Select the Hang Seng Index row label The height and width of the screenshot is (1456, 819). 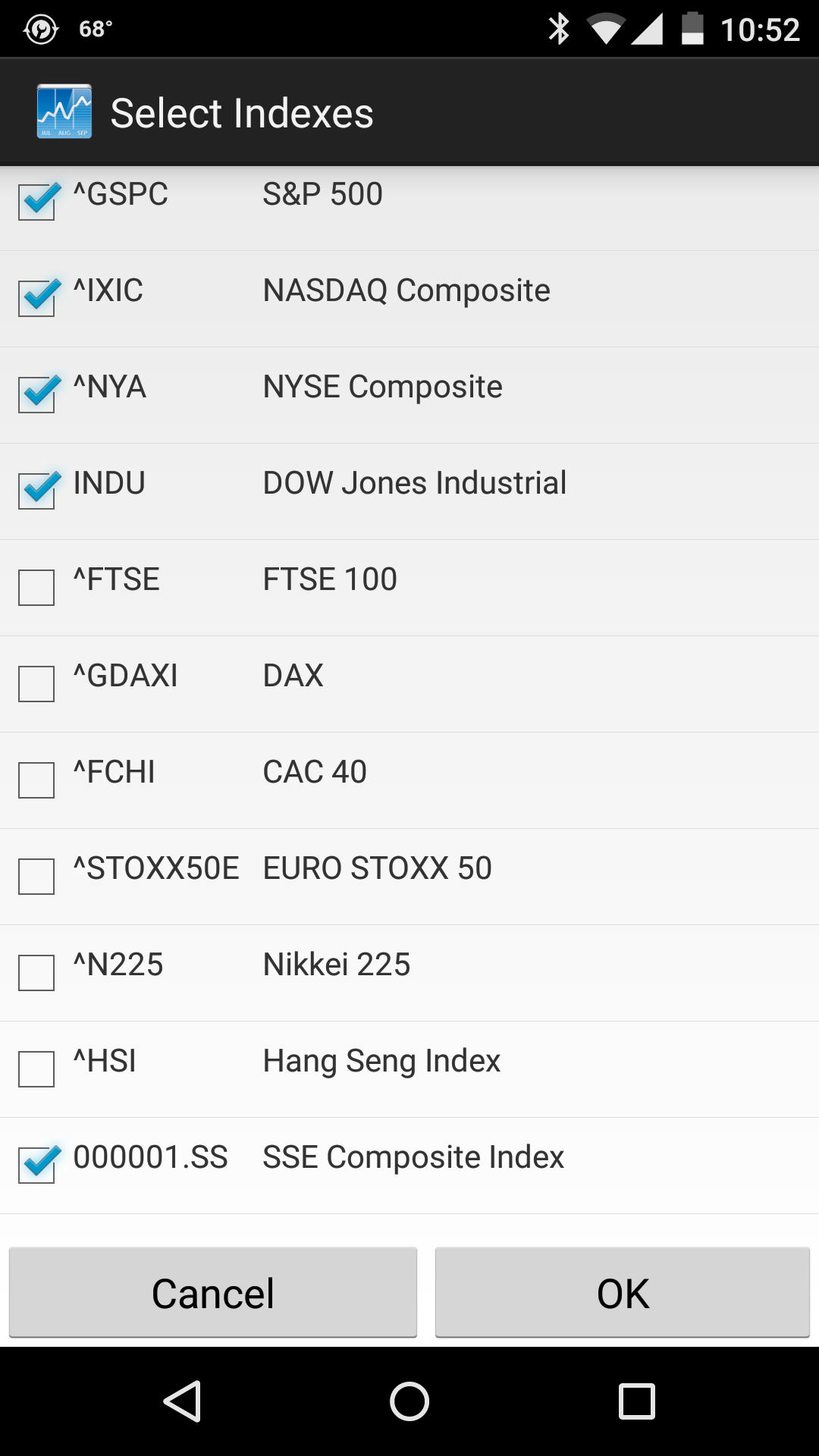click(381, 1061)
